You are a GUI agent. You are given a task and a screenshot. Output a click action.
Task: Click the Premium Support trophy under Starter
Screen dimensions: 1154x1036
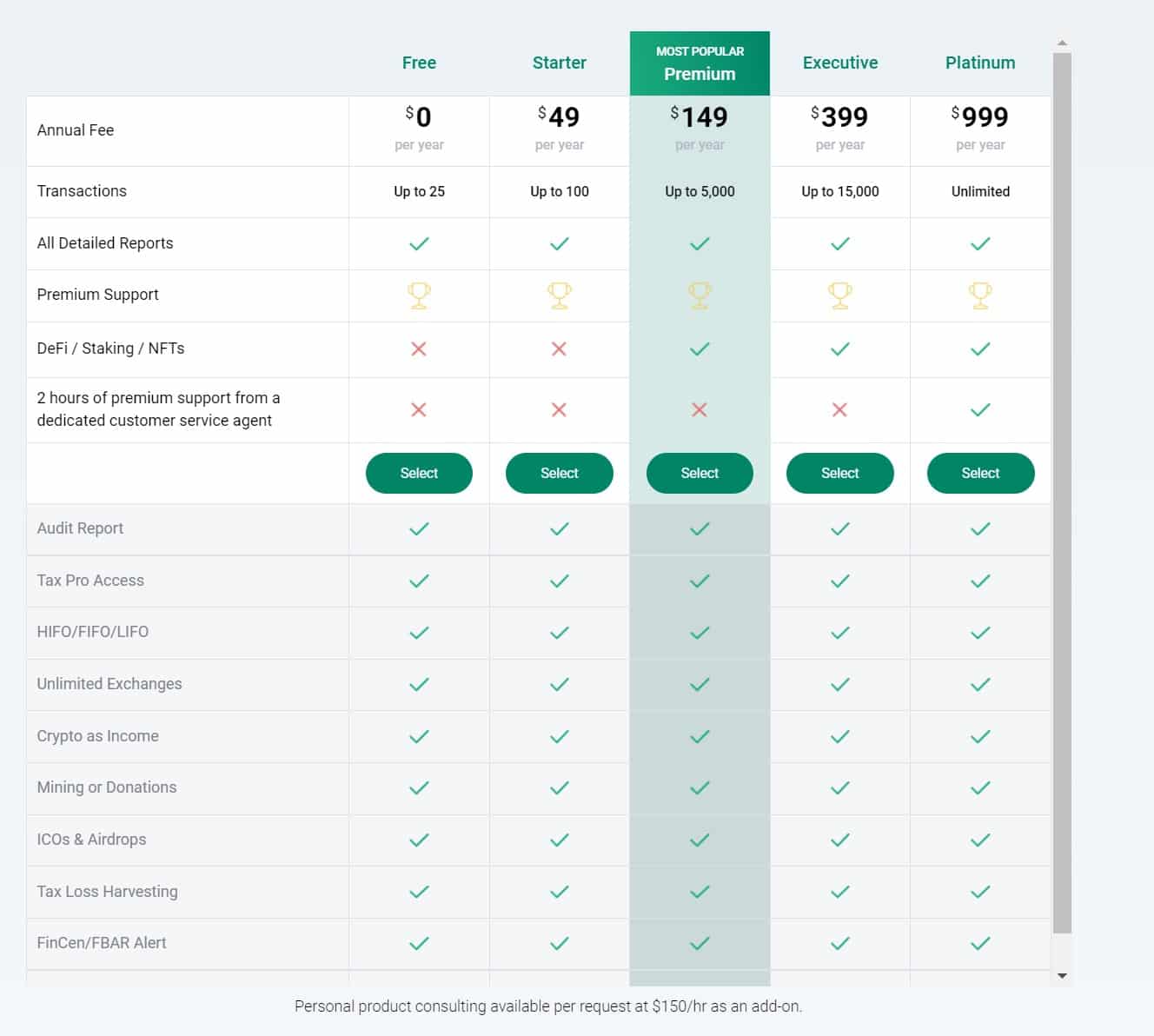(560, 296)
